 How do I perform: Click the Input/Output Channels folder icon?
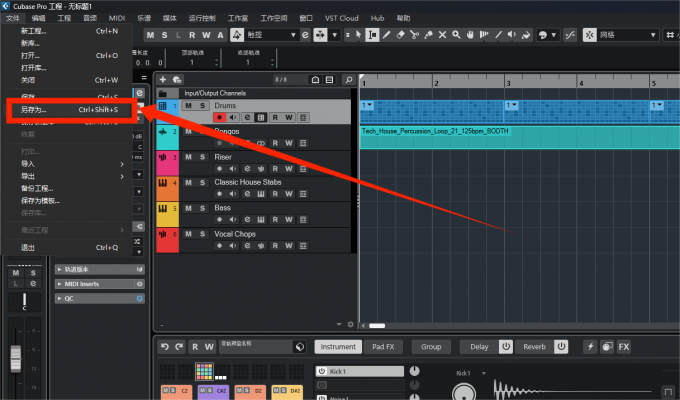[x=163, y=93]
